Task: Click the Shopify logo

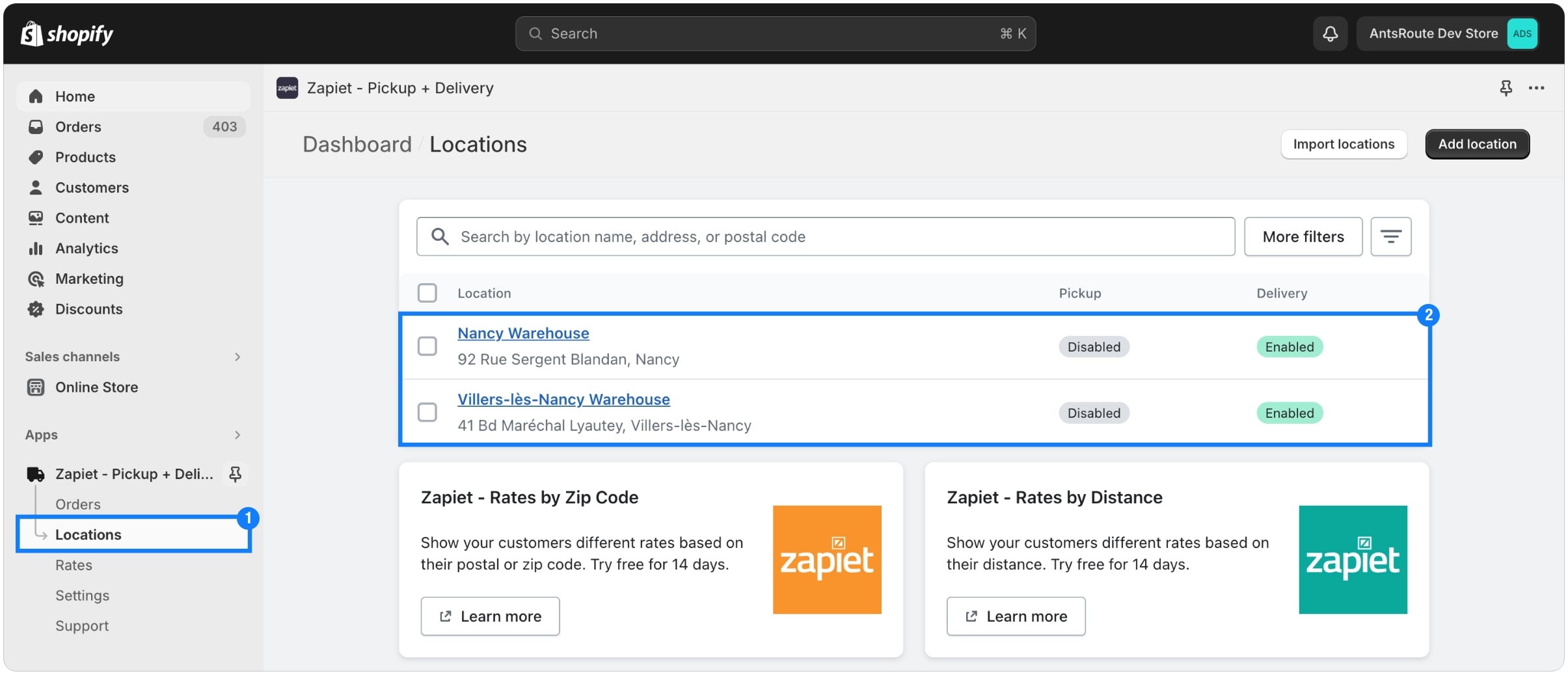Action: click(x=66, y=33)
